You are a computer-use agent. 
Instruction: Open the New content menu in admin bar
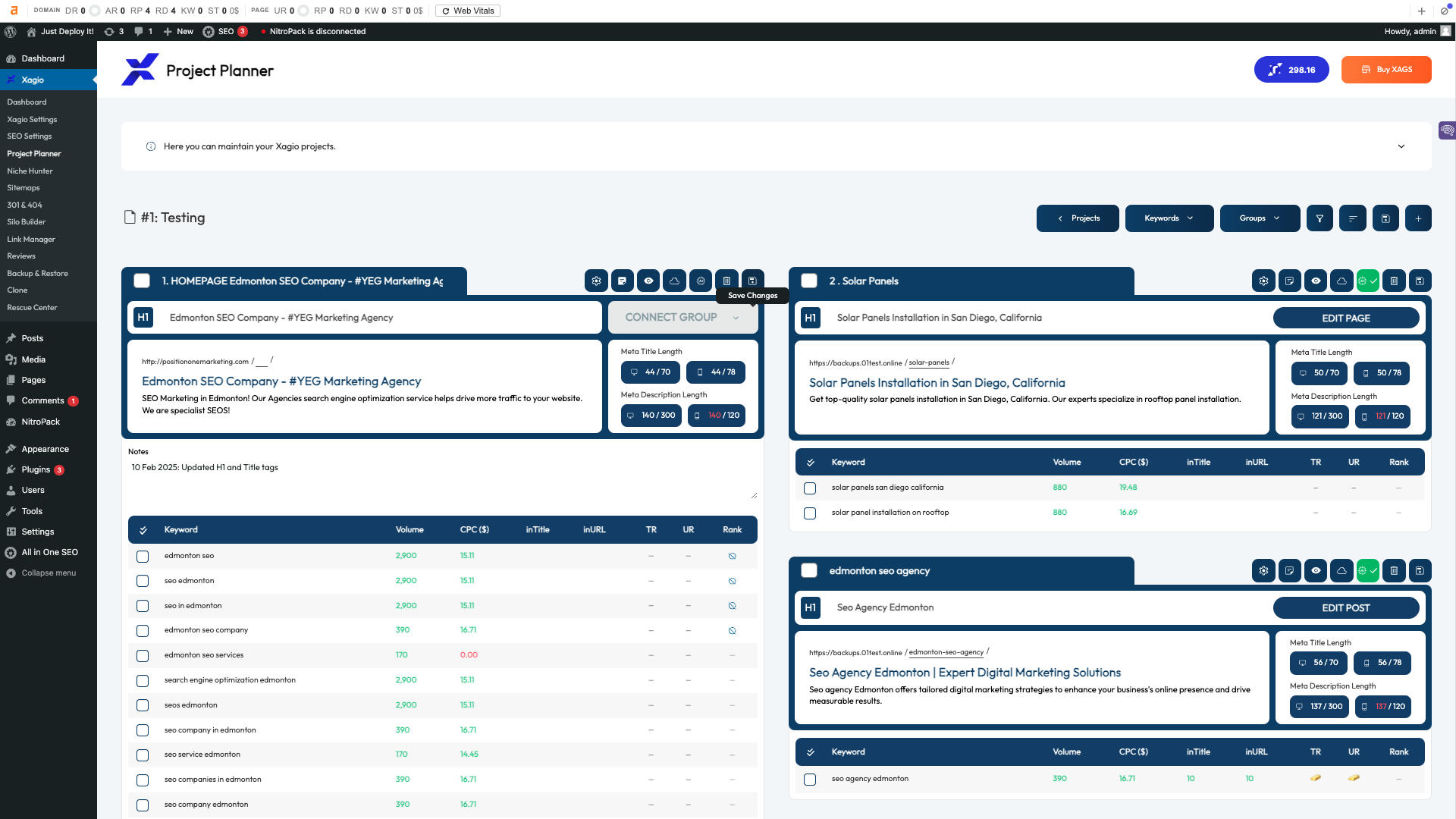178,31
